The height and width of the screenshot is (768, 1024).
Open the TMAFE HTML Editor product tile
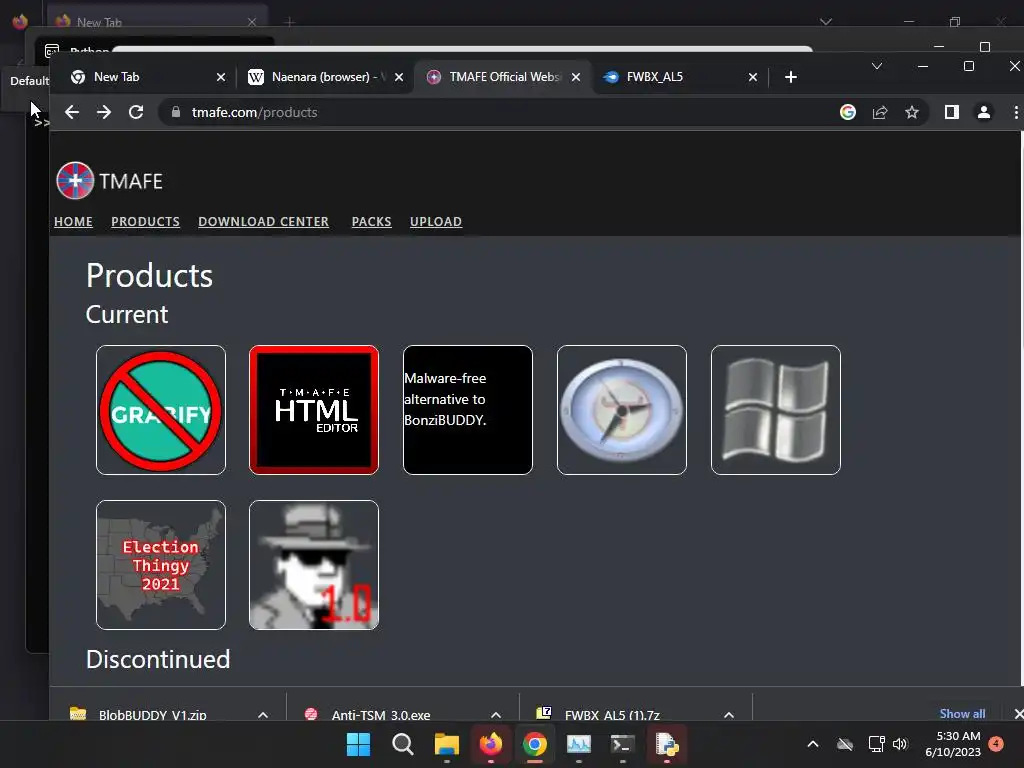tap(313, 410)
